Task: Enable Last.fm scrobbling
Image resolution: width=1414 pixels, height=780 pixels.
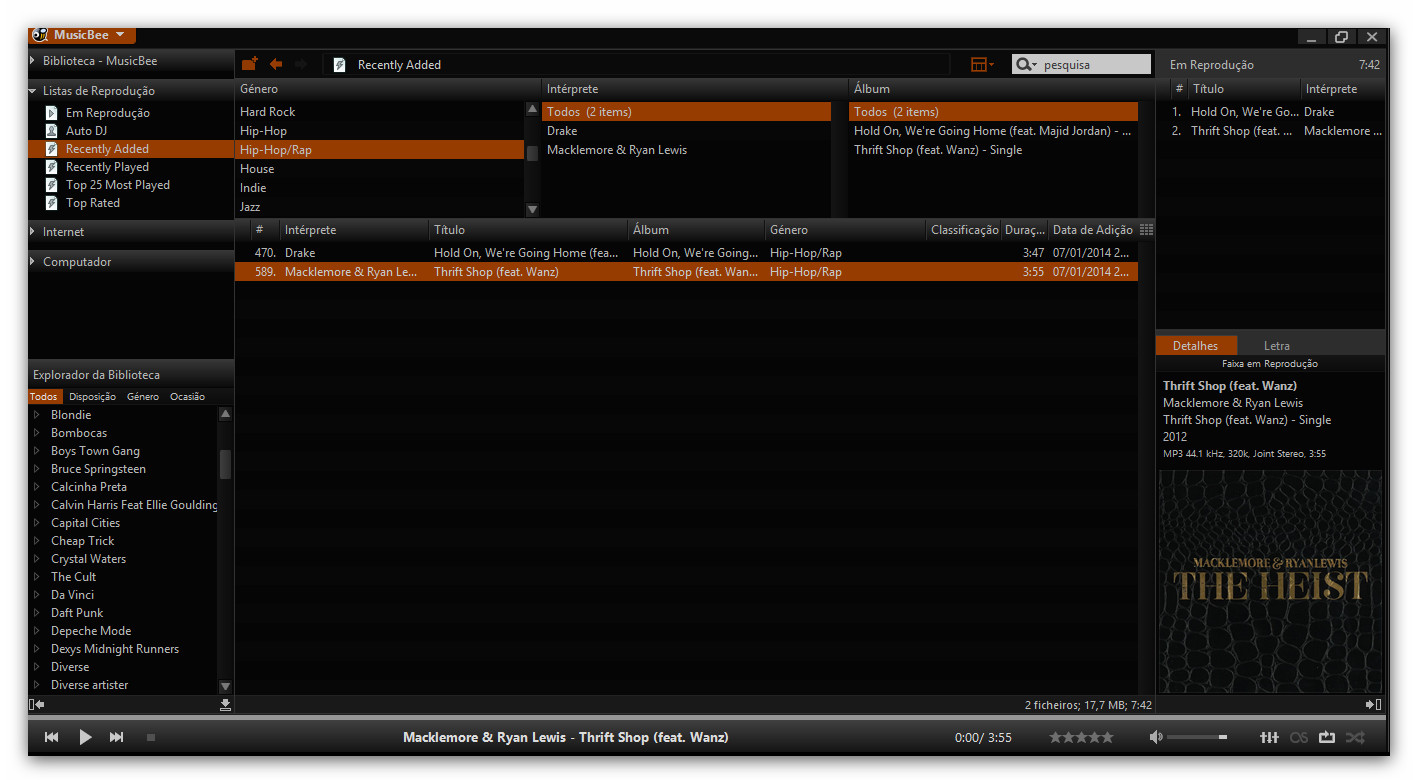Action: pyautogui.click(x=1299, y=737)
